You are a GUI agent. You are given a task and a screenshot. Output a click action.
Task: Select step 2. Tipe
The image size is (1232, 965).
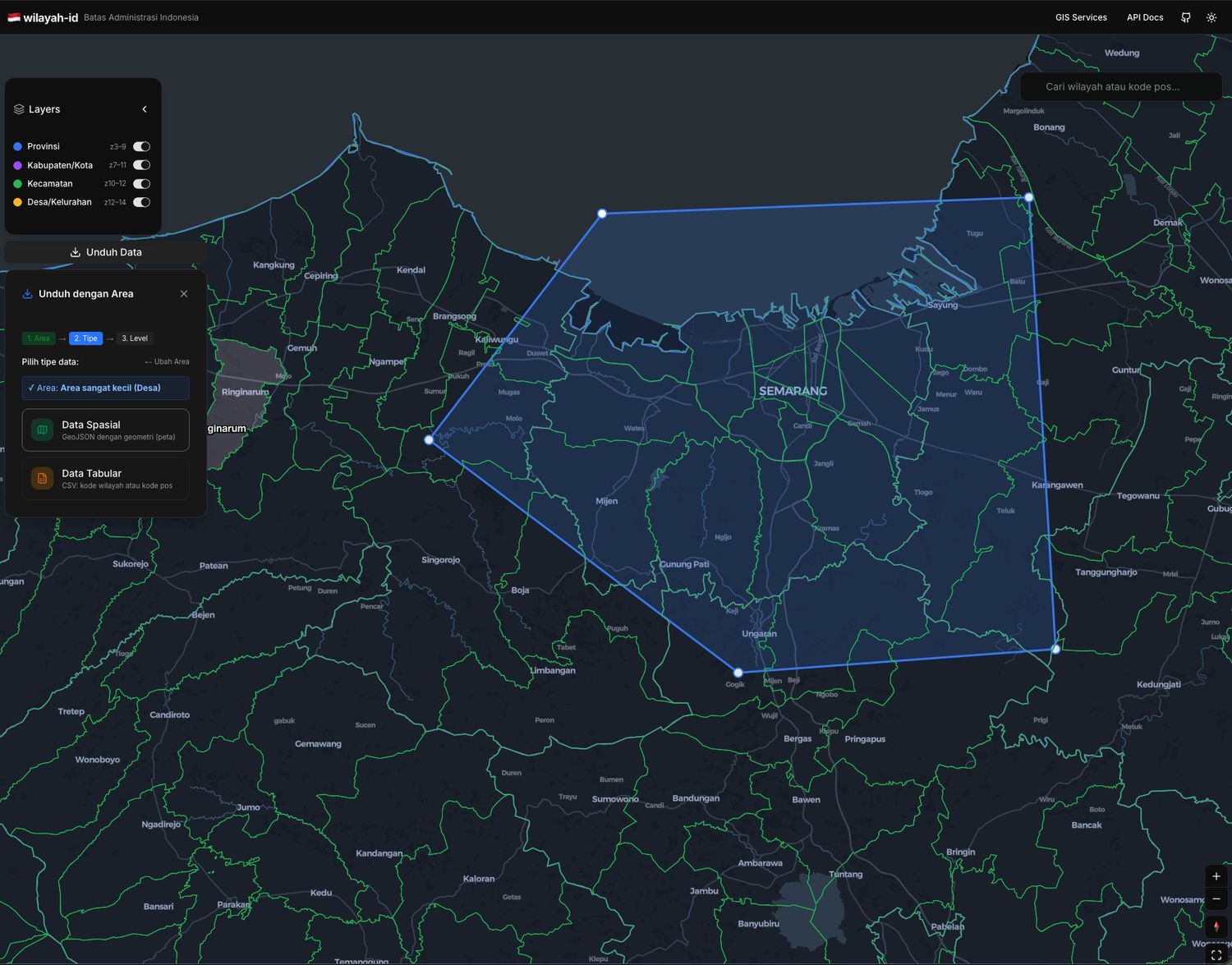pyautogui.click(x=85, y=338)
